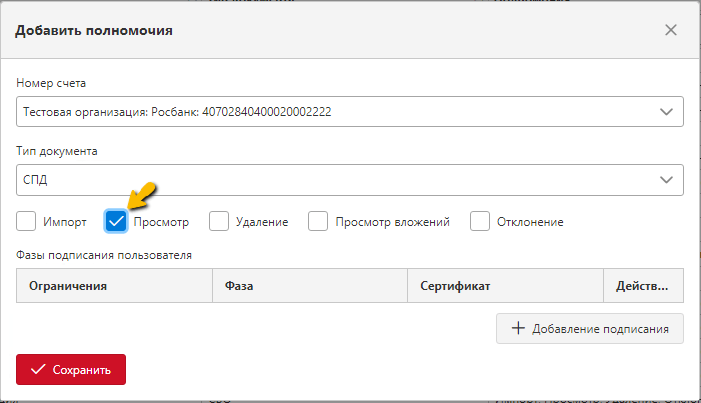Click the plus icon in Добавление подписания
The image size is (701, 403).
click(518, 328)
